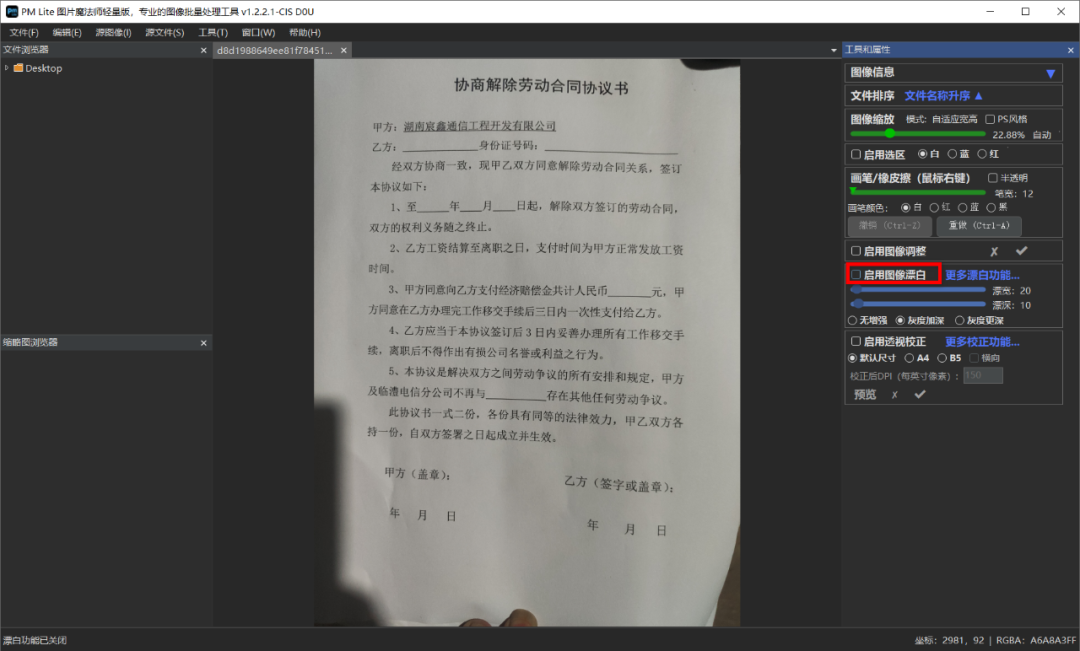
Task: Adjust the green 笔宽 brush width slider
Action: pos(917,192)
